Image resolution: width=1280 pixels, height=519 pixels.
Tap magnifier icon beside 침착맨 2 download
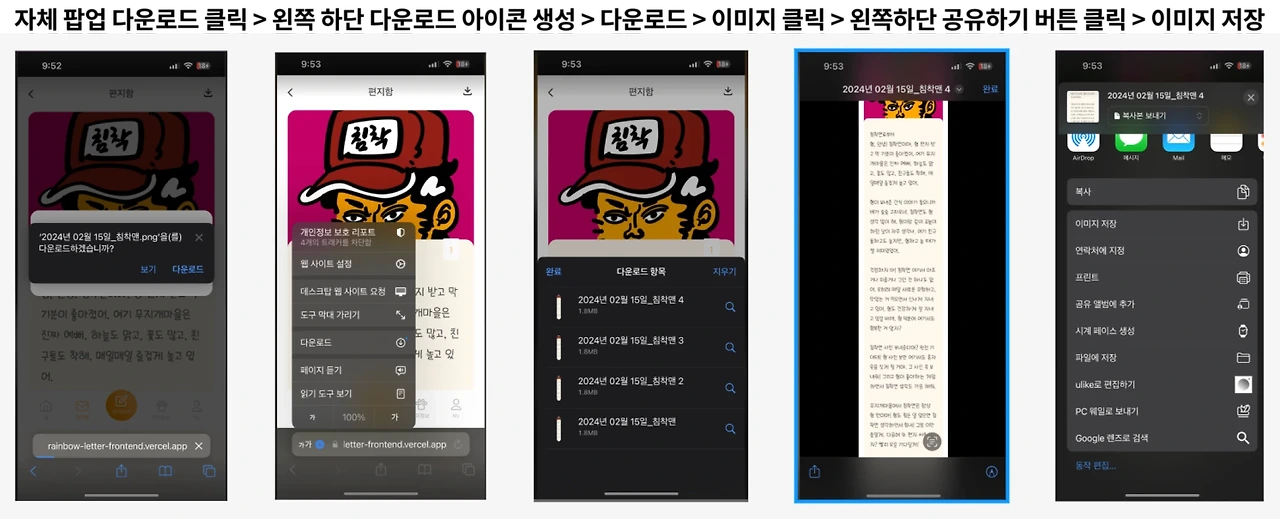coord(730,387)
